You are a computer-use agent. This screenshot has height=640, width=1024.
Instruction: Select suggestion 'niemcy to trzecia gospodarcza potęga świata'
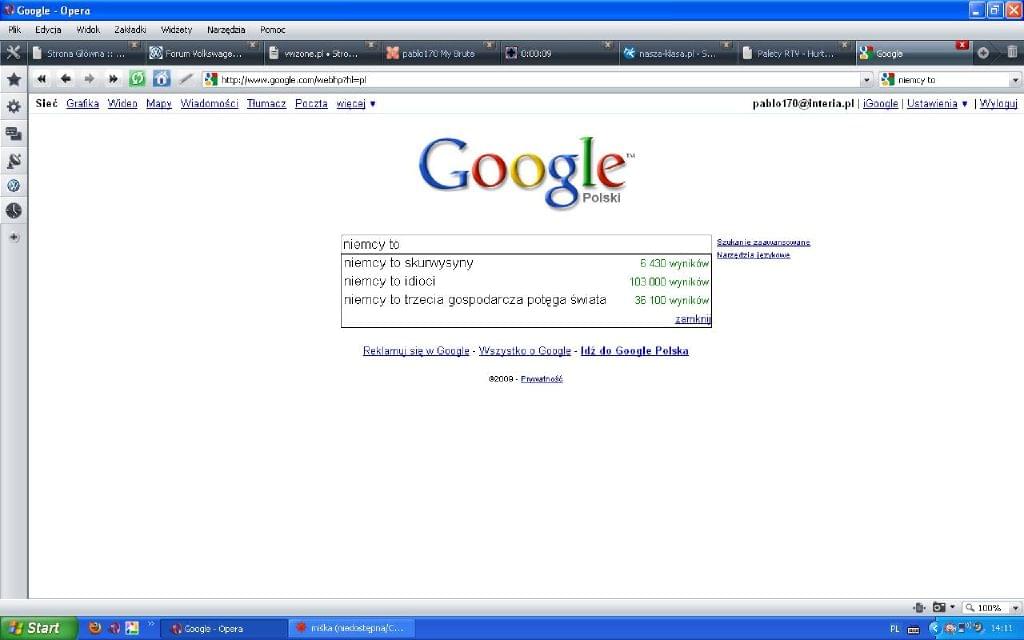tap(526, 300)
